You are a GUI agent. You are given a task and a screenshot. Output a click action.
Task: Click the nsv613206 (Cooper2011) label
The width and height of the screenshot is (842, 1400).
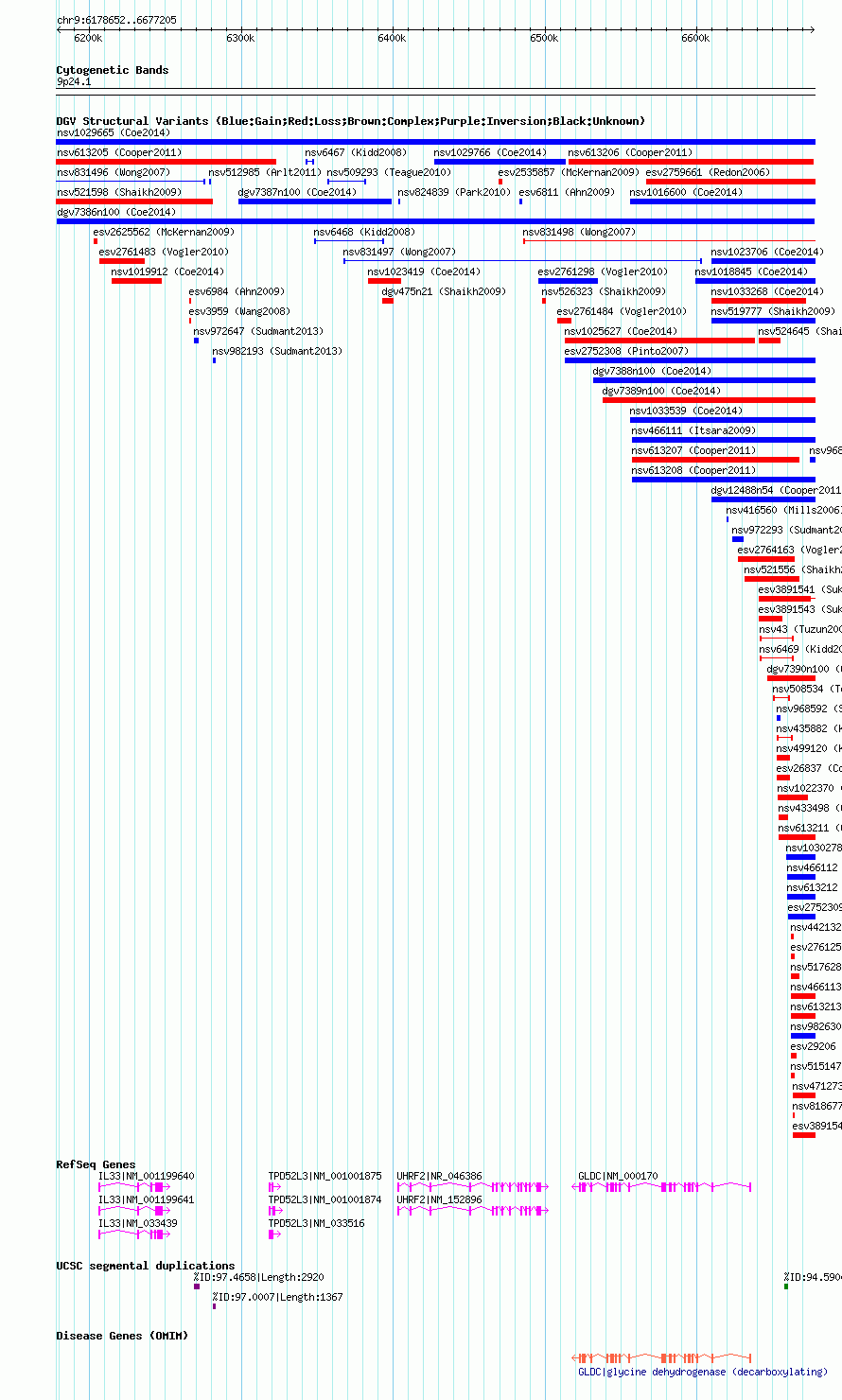click(x=631, y=152)
